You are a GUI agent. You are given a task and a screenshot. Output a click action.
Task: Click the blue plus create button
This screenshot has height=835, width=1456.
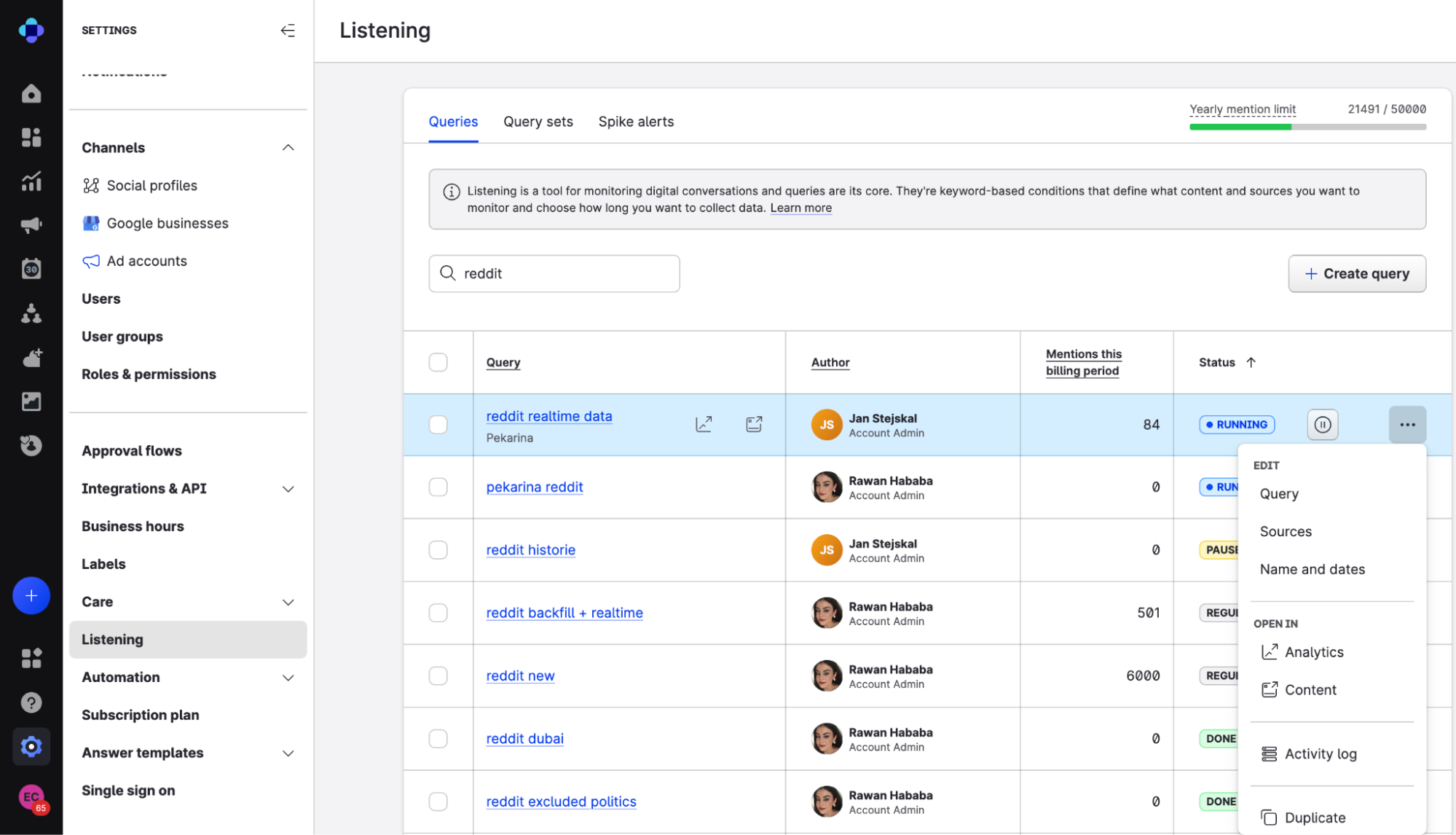point(31,596)
